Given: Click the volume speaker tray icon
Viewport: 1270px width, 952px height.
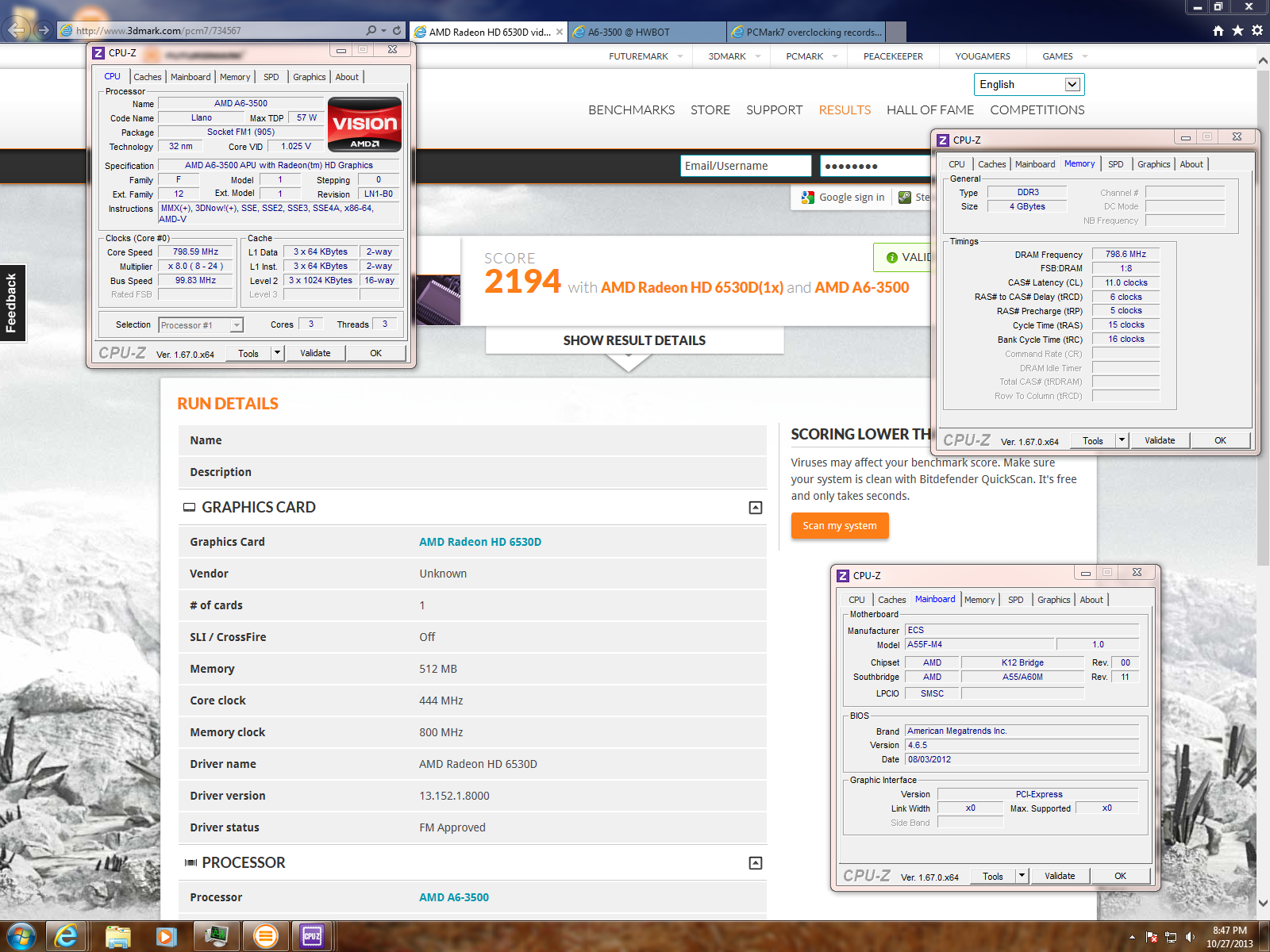Looking at the screenshot, I should (1190, 937).
